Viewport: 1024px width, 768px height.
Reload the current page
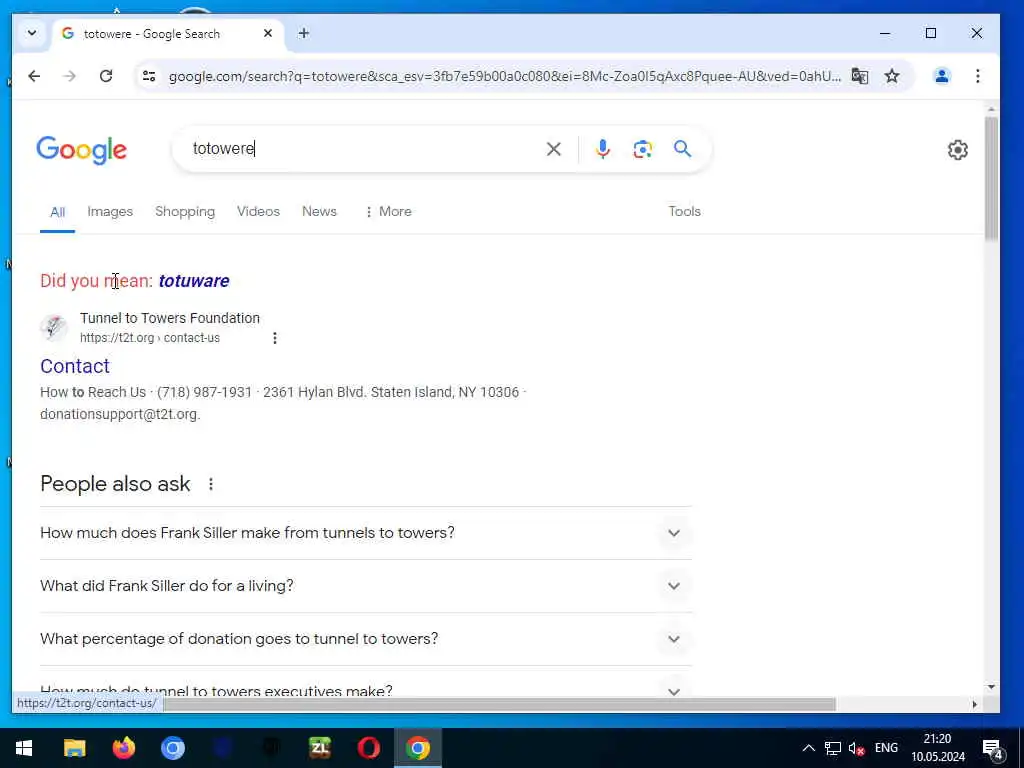click(106, 76)
